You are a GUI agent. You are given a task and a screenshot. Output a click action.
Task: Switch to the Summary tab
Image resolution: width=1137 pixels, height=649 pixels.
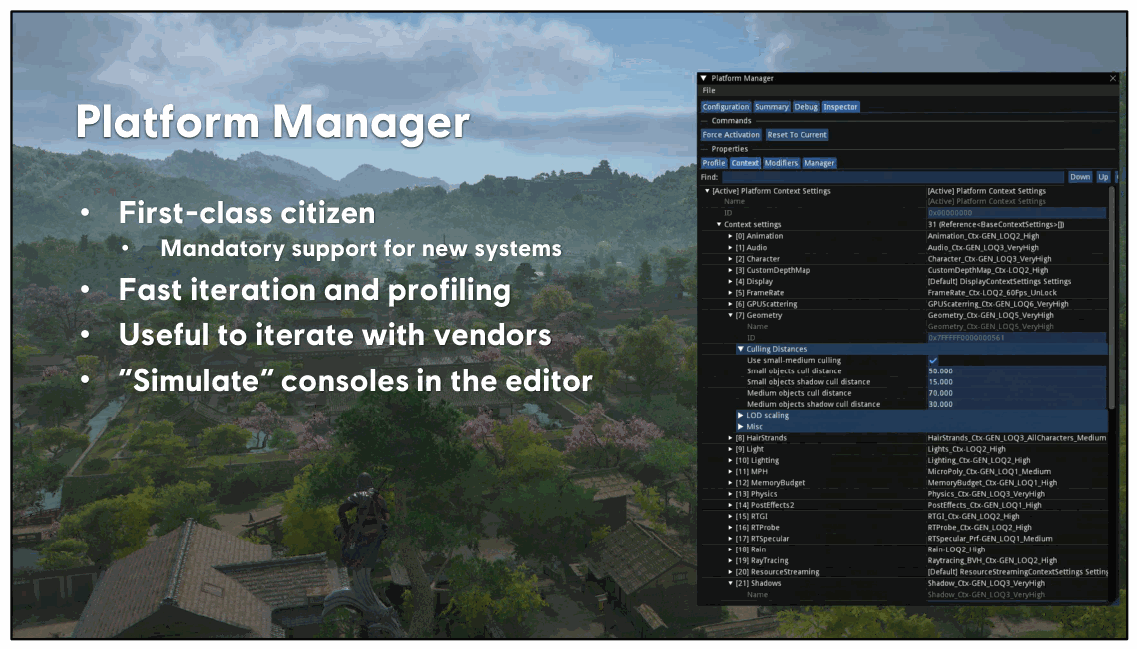click(x=772, y=107)
